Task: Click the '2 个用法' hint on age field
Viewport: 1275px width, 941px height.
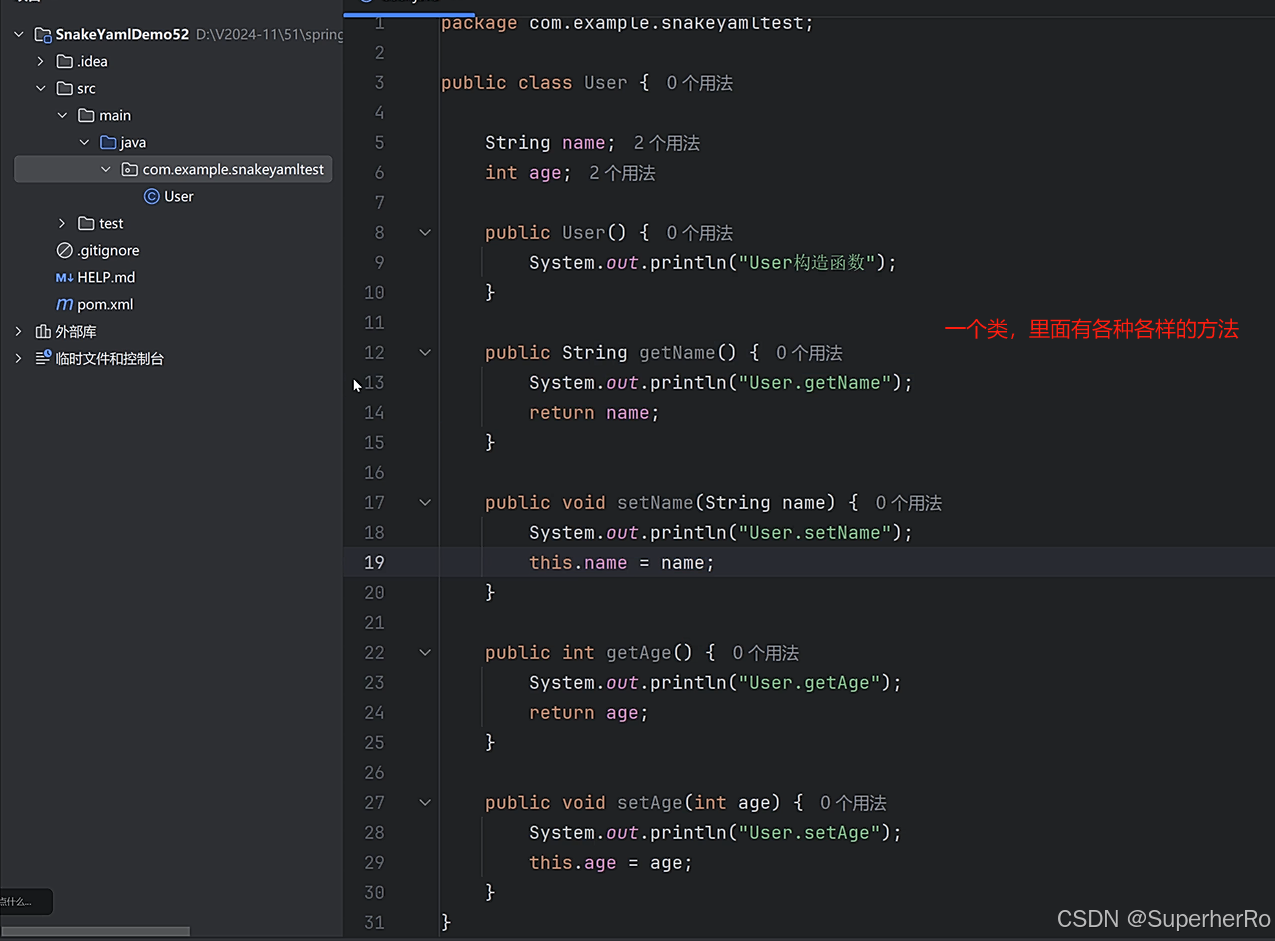Action: pyautogui.click(x=622, y=173)
